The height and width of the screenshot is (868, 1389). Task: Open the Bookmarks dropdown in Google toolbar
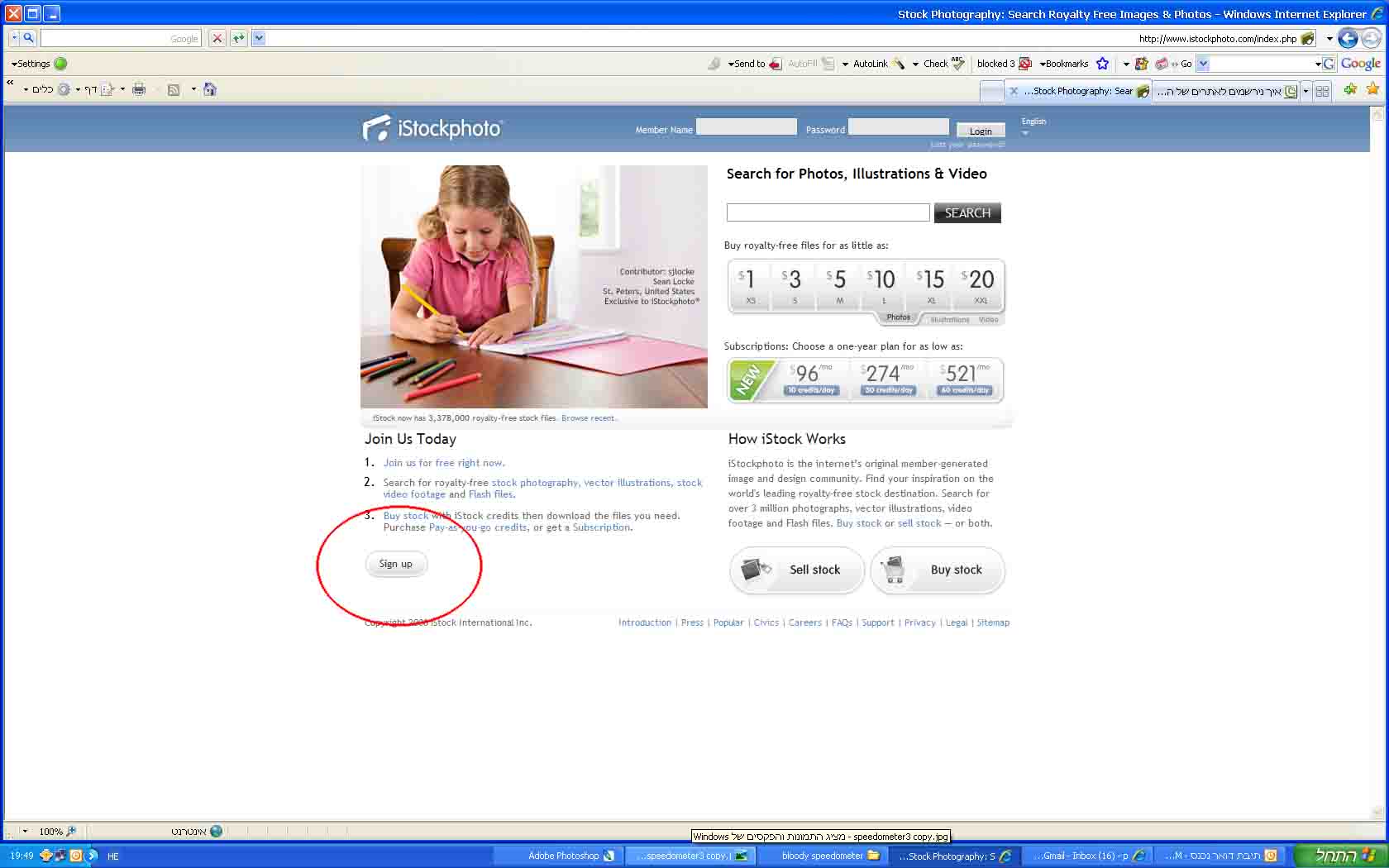1064,64
